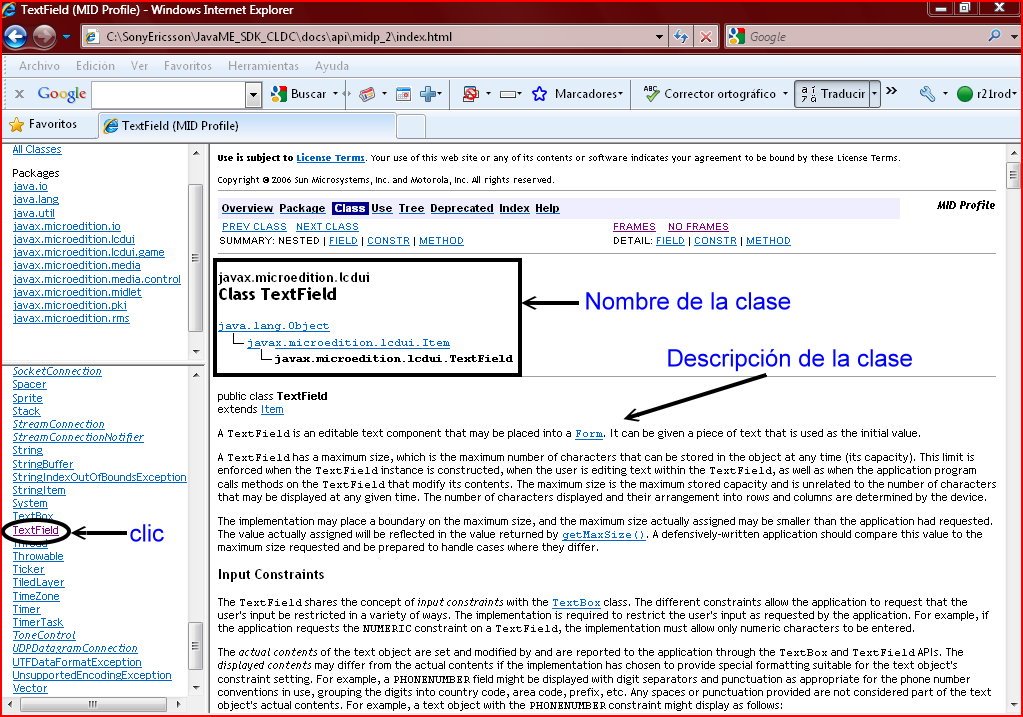1023x717 pixels.
Task: Click the Package navigation link
Action: pos(302,208)
